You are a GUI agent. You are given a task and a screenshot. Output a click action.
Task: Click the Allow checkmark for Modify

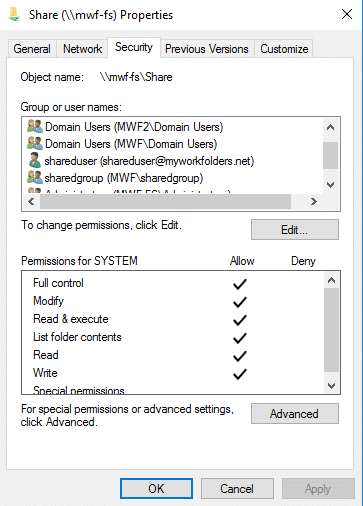(240, 302)
